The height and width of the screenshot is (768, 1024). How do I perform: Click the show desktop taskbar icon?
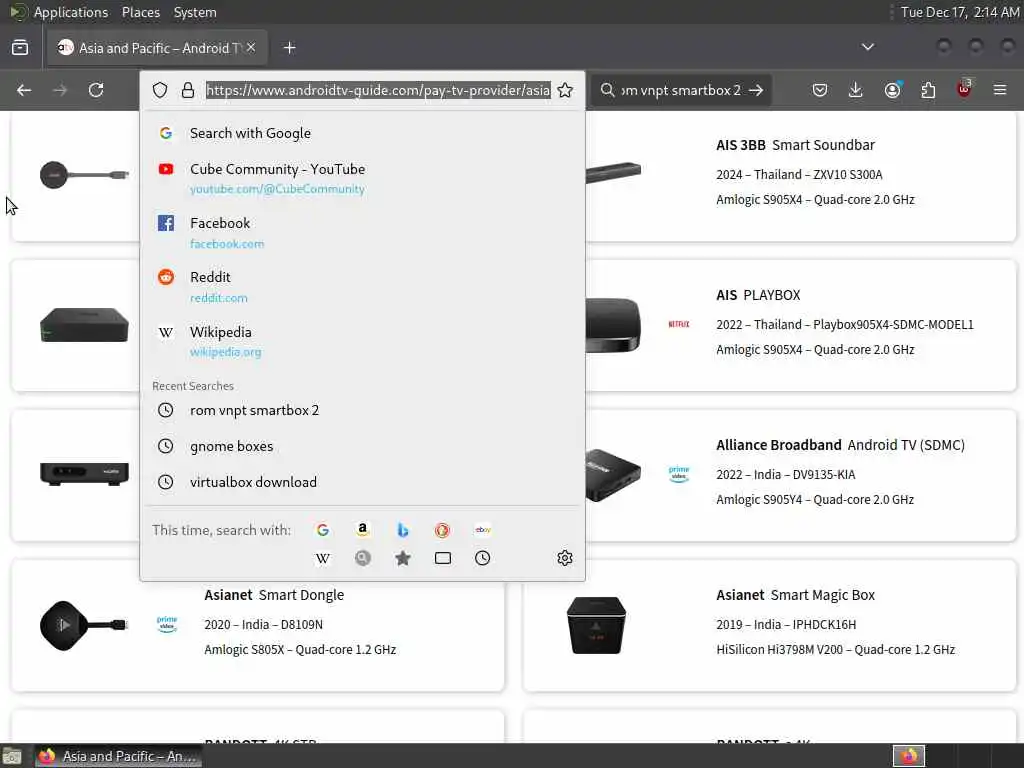pos(12,757)
